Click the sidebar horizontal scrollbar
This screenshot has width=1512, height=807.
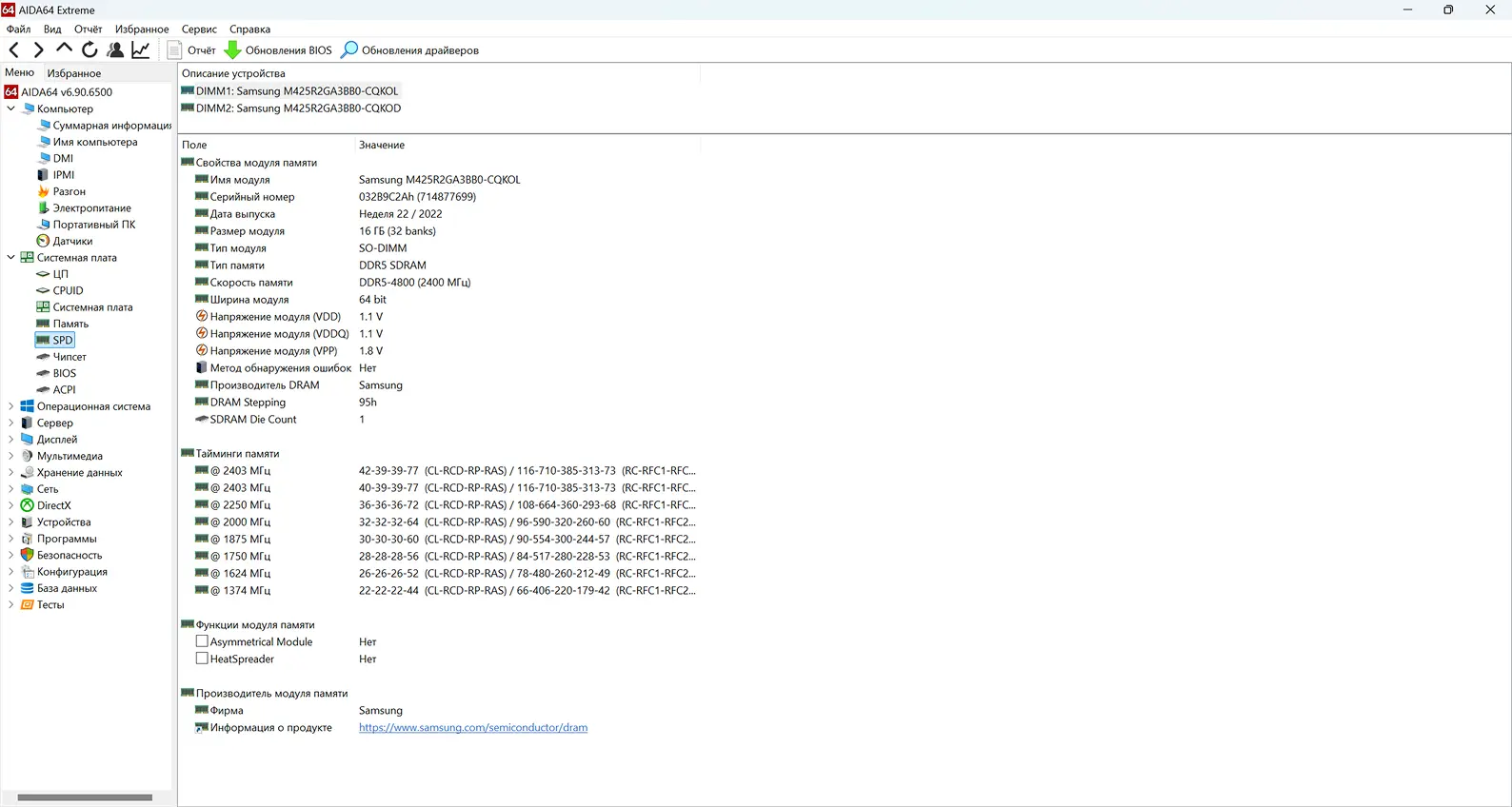[85, 797]
